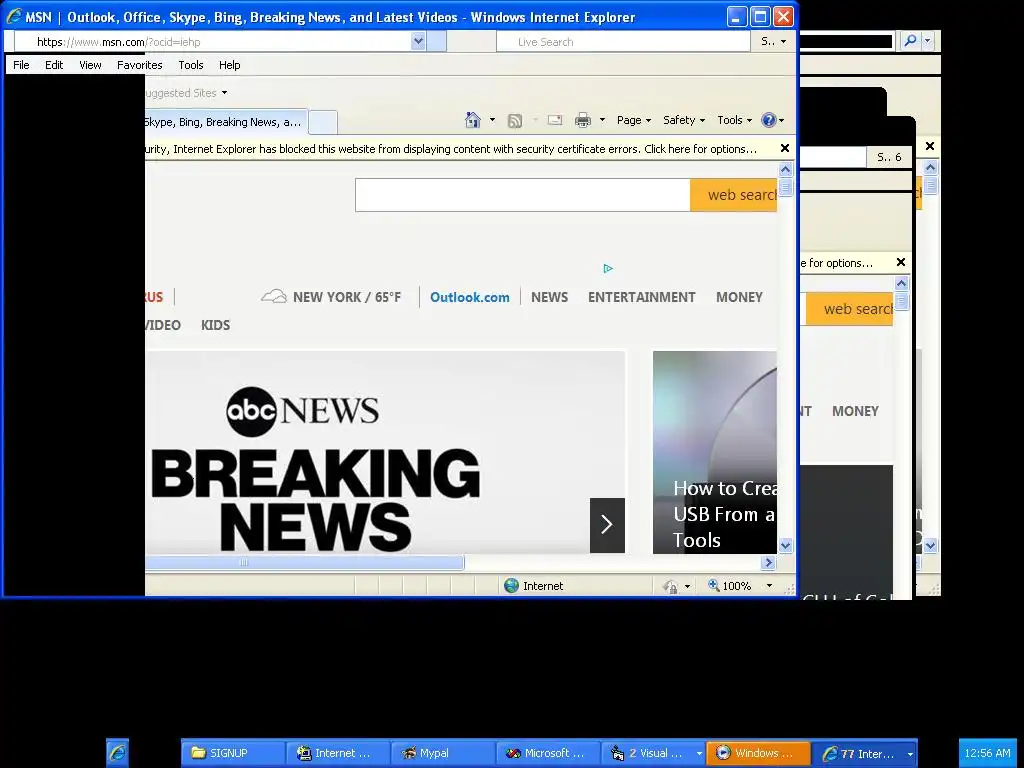Switch to Mypal taskbar button
The image size is (1024, 768).
pos(443,753)
